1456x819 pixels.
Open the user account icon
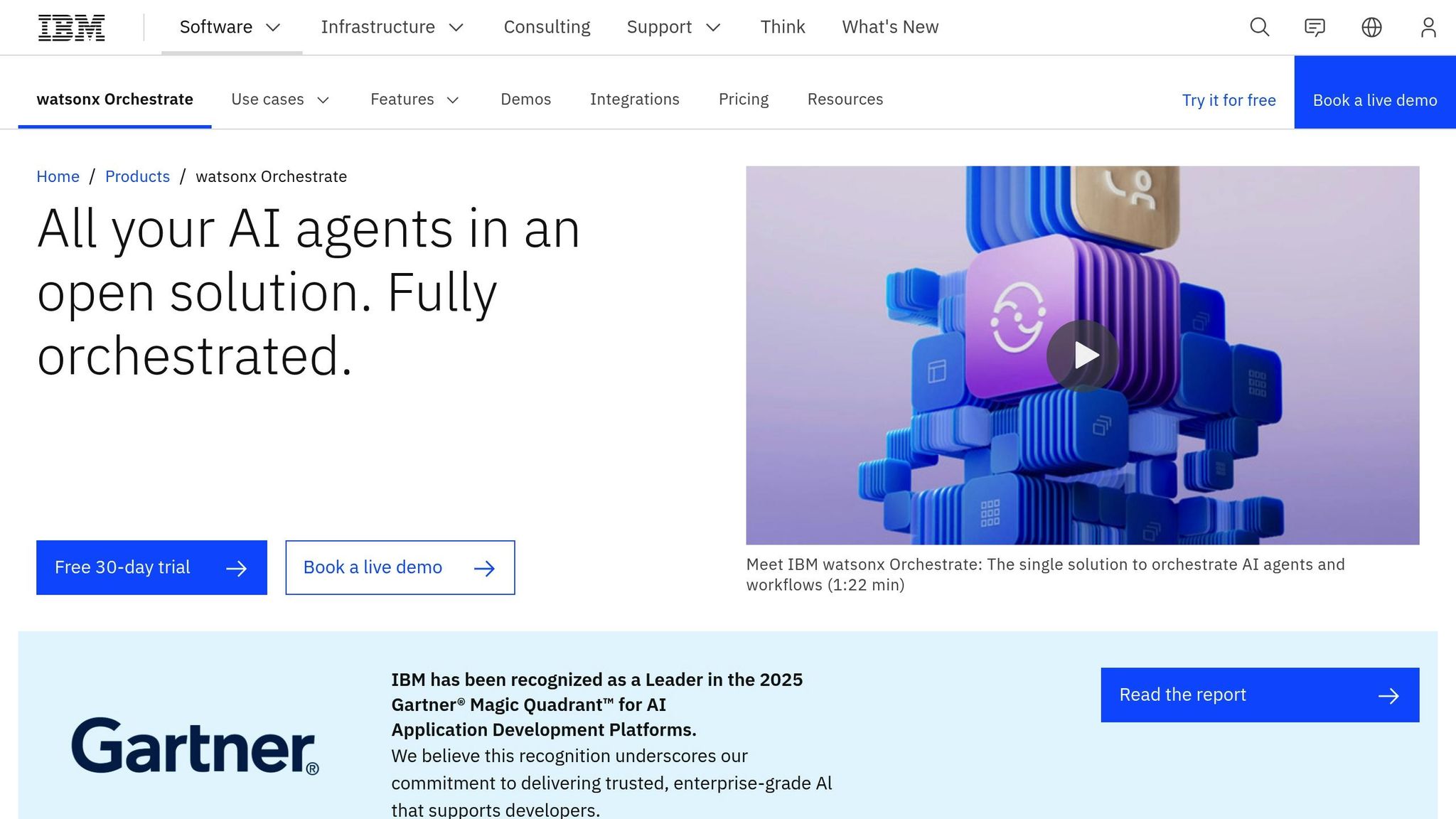[1428, 27]
